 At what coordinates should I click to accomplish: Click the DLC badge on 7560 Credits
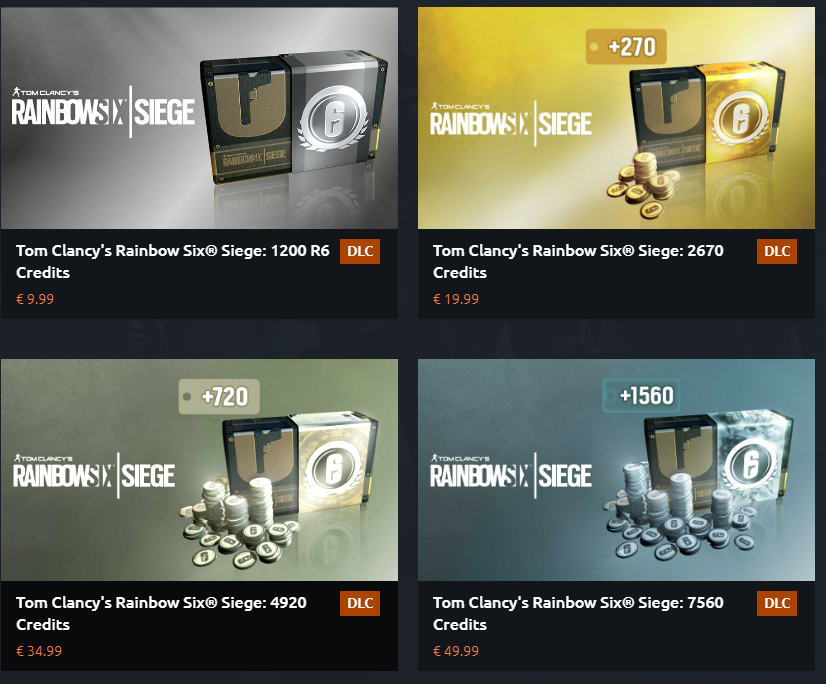[777, 603]
